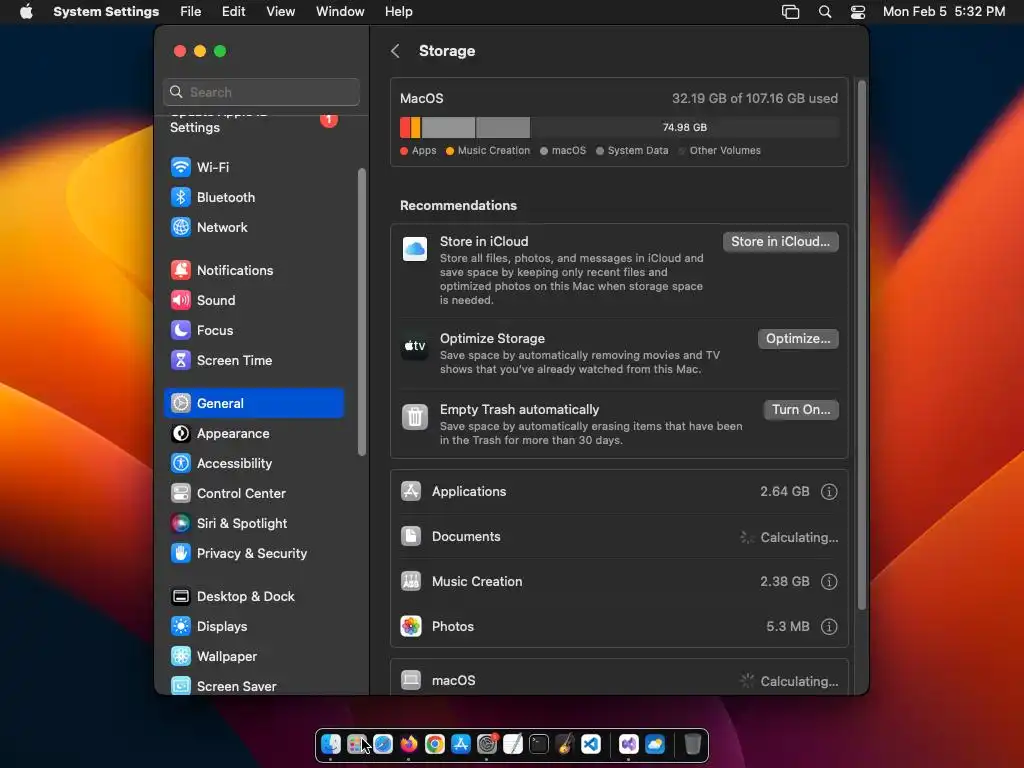1024x768 pixels.
Task: Open Visual Studio Code from Dock
Action: pos(591,744)
